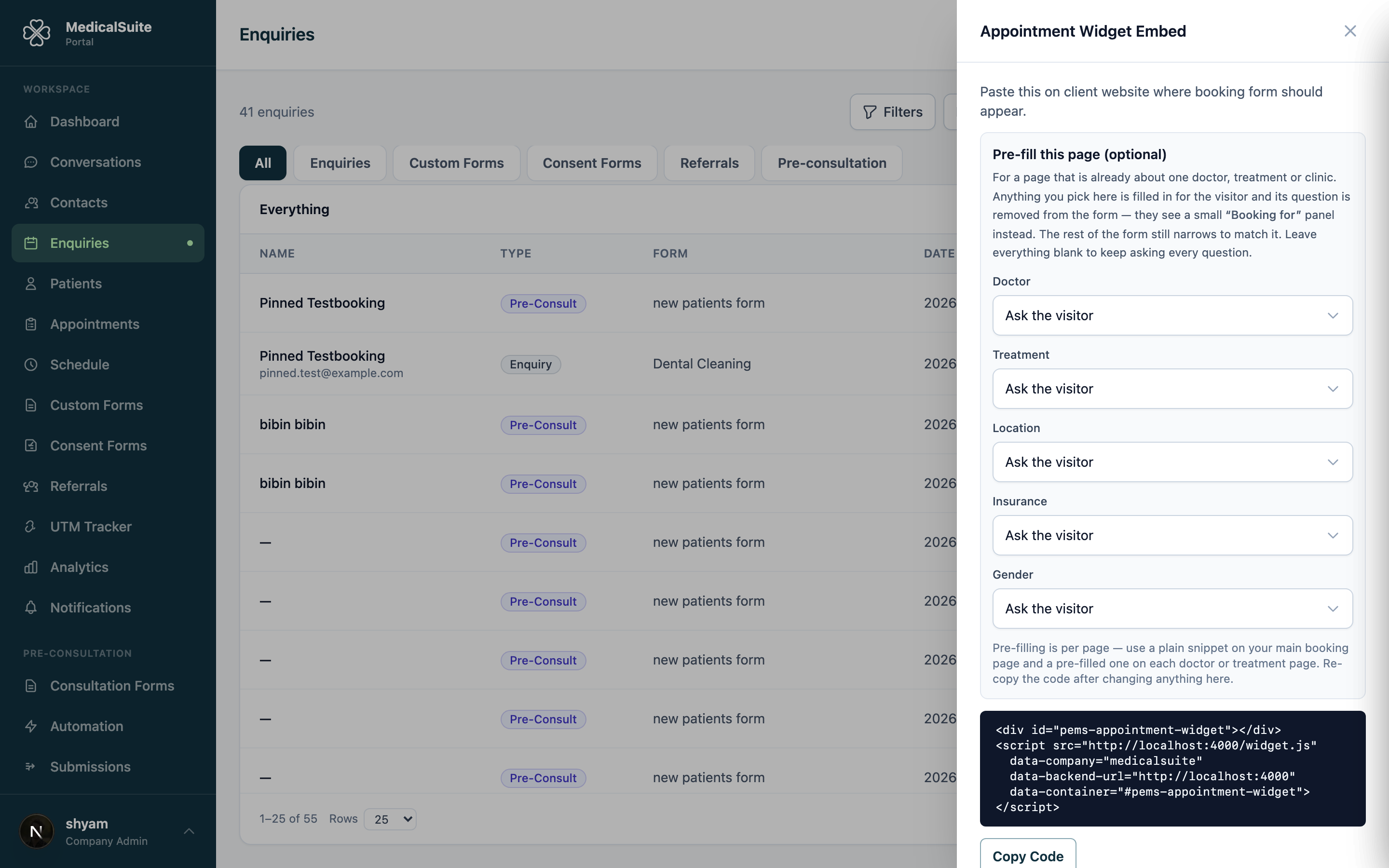Click the Contacts people icon
1389x868 pixels.
tap(31, 203)
